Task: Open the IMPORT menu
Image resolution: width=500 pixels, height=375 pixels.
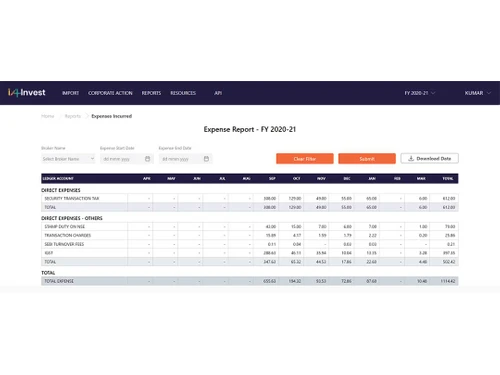Action: coord(71,93)
